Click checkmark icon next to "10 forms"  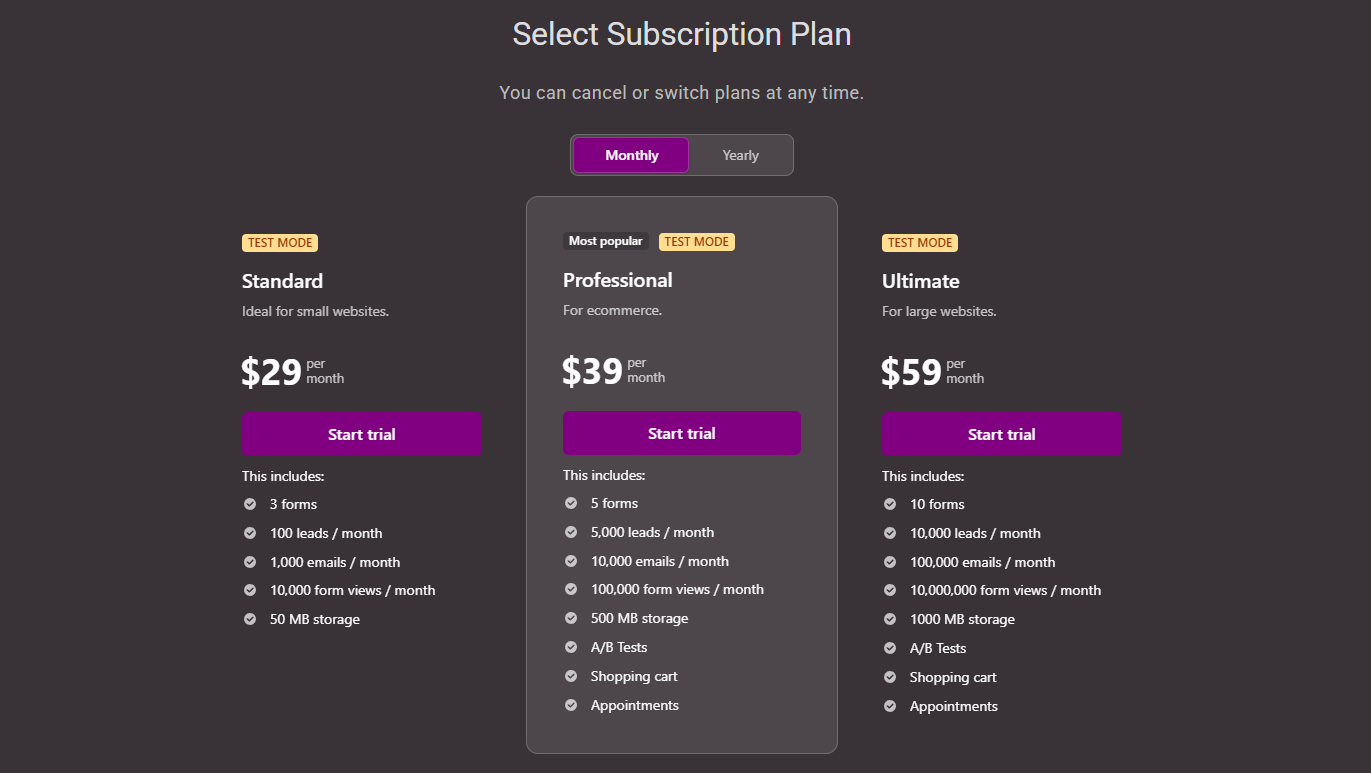(890, 504)
